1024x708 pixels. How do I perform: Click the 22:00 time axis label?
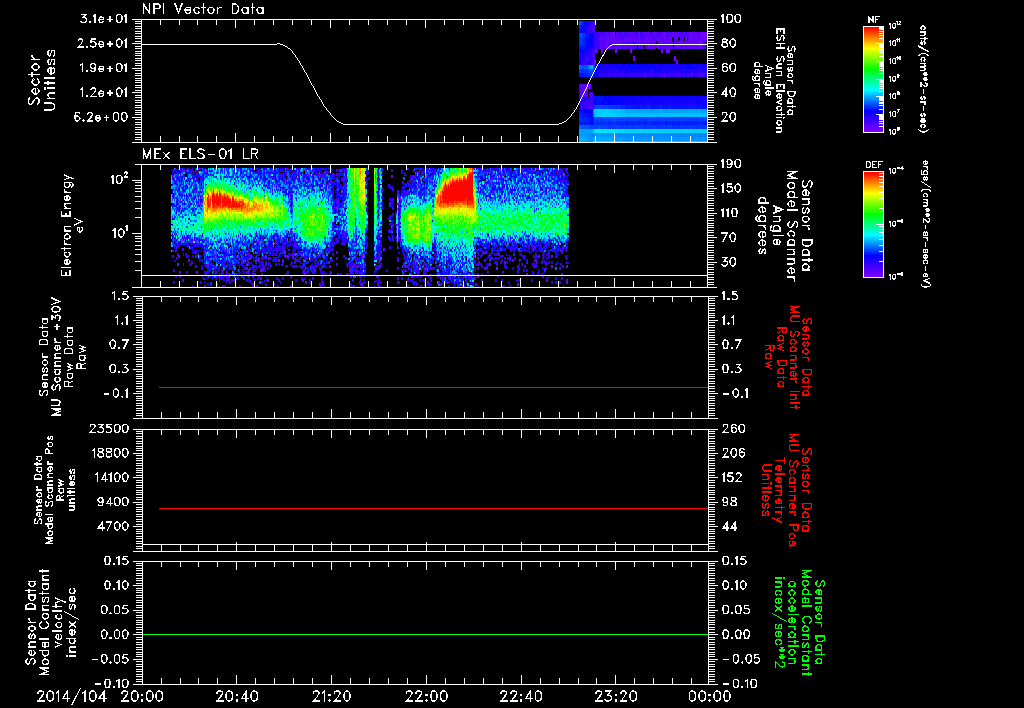(426, 696)
